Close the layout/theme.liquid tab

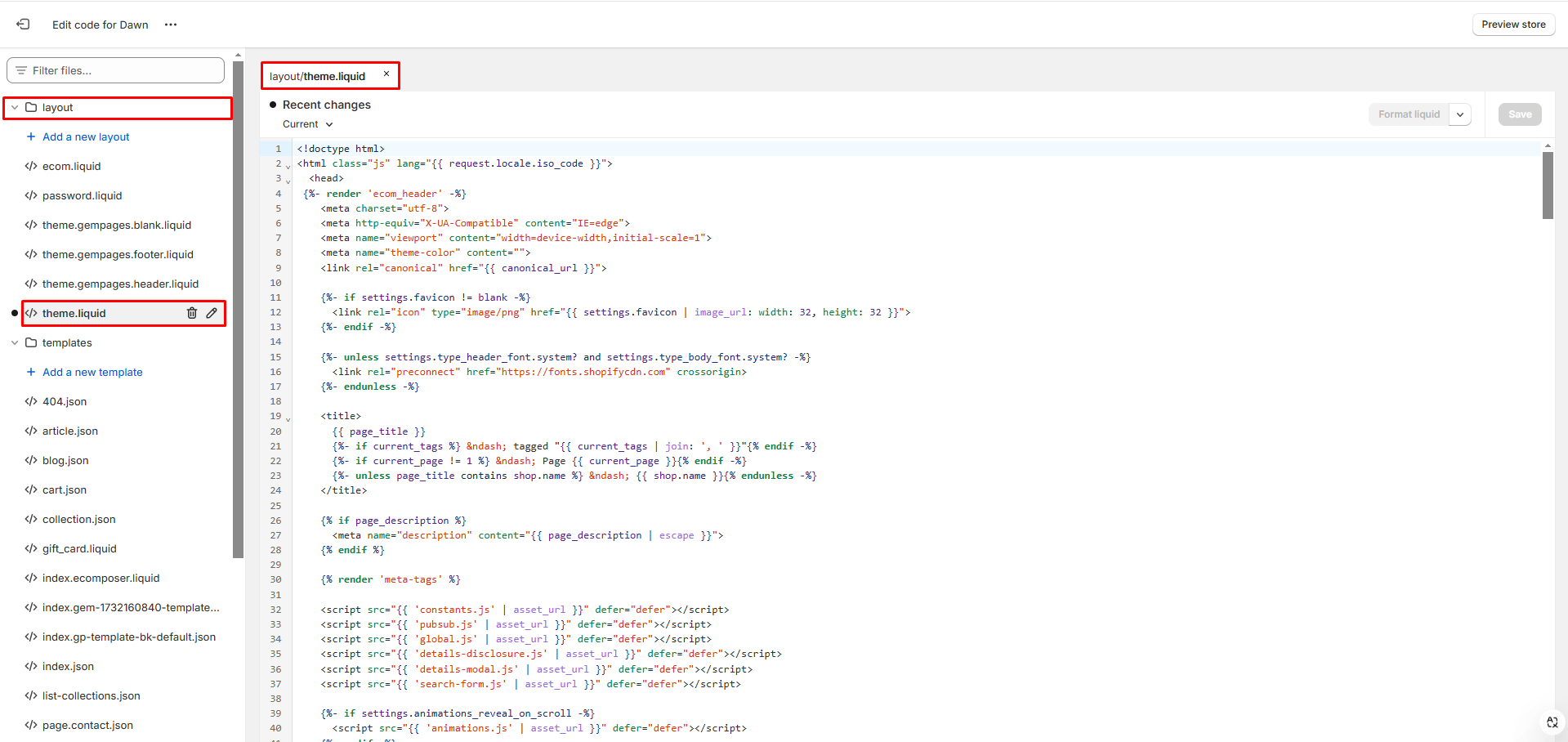pyautogui.click(x=386, y=74)
